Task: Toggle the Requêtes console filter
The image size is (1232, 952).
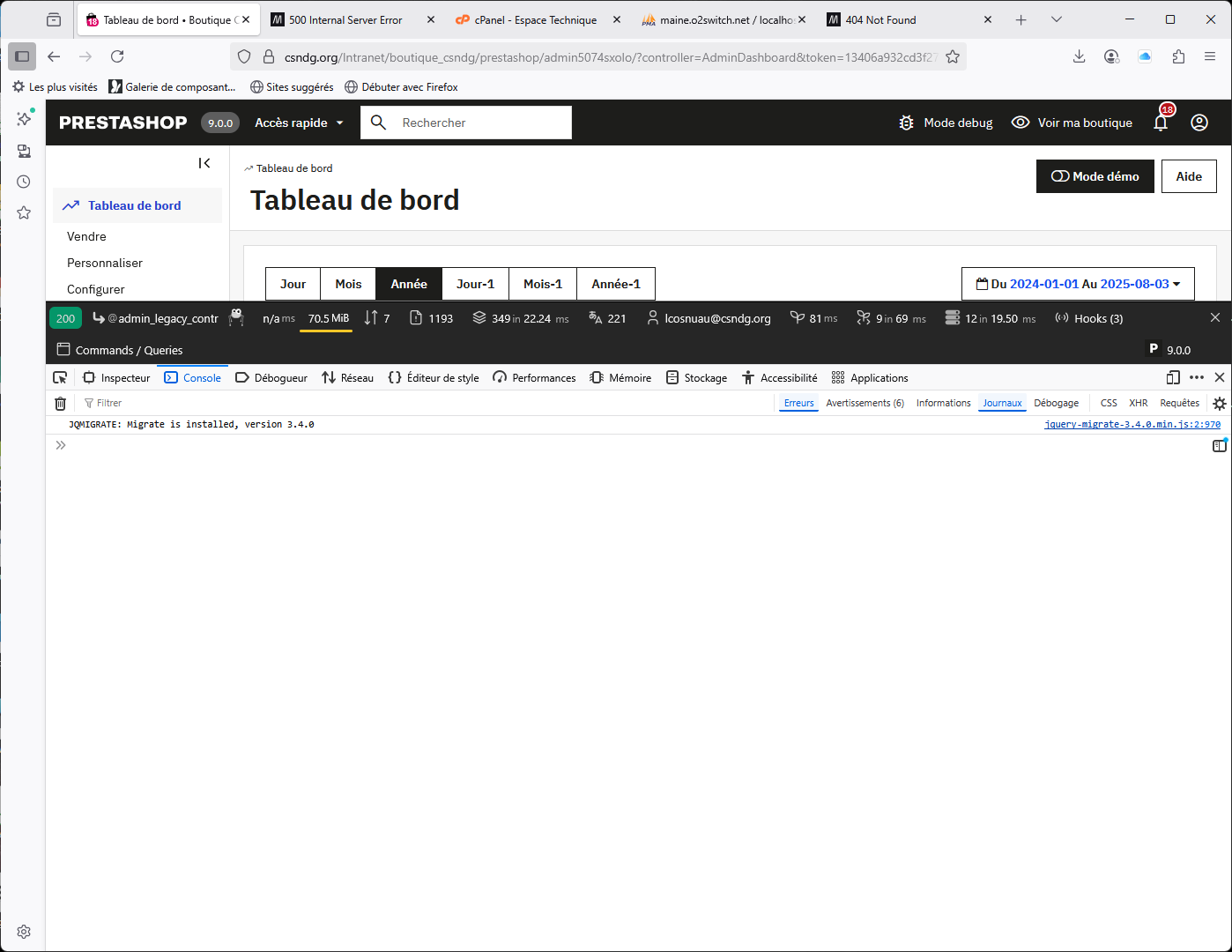Action: pyautogui.click(x=1179, y=403)
